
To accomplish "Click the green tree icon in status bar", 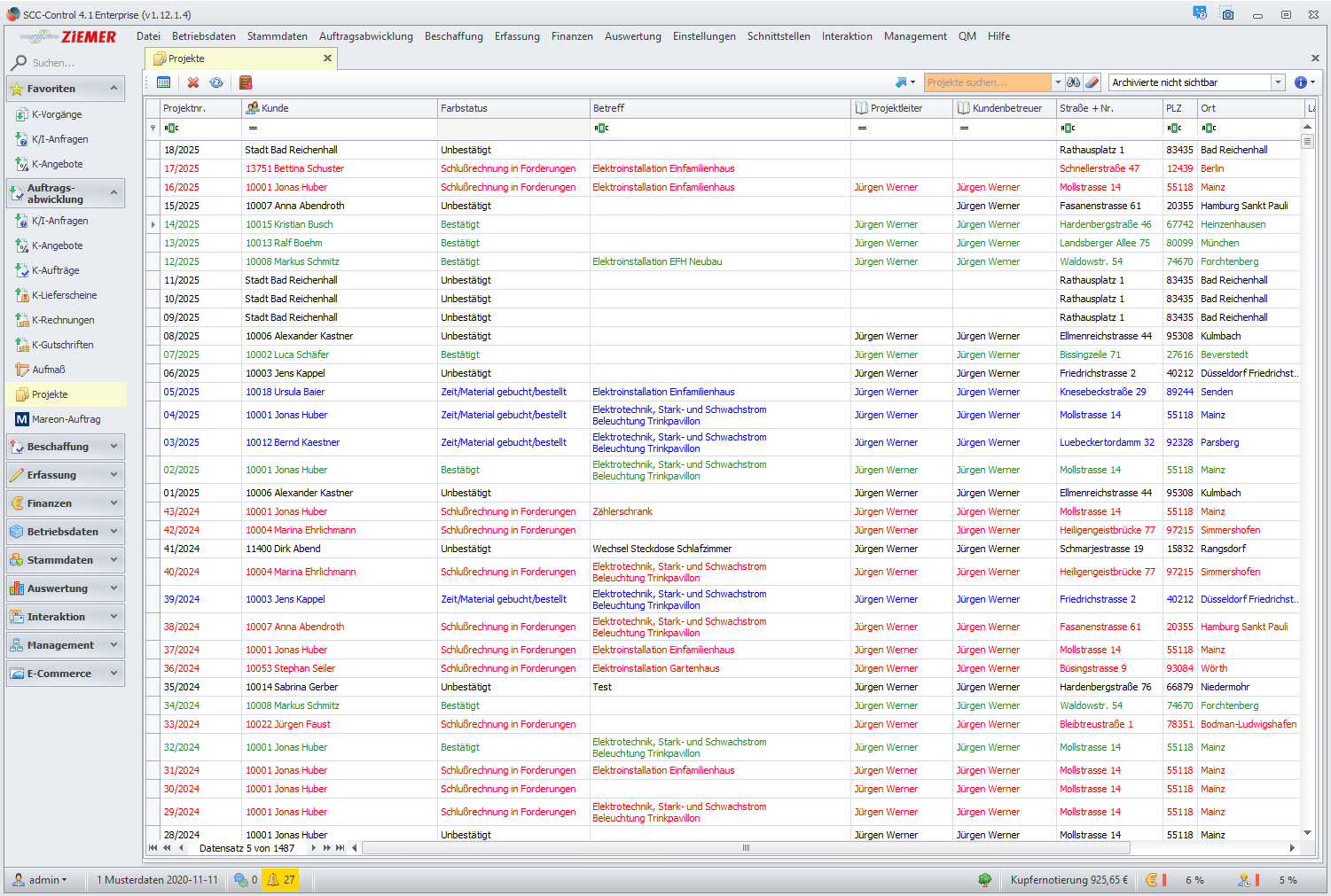I will (x=984, y=880).
